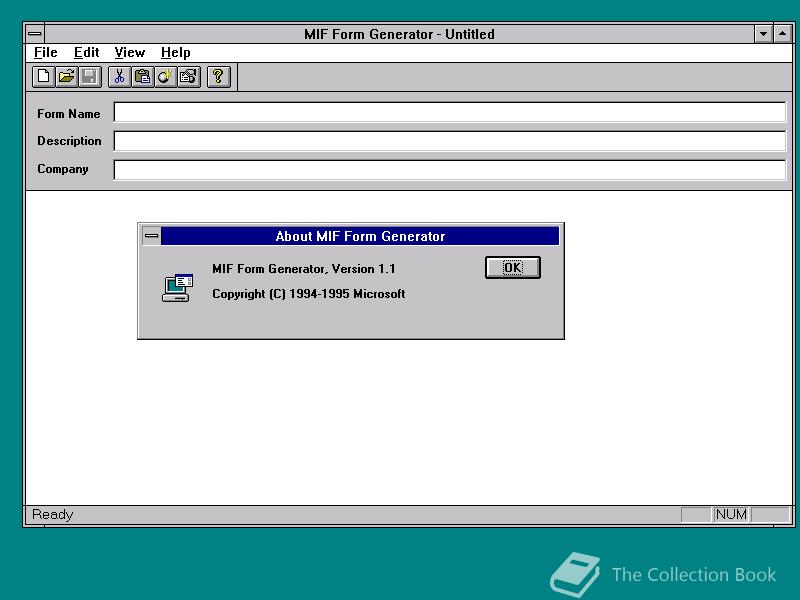The width and height of the screenshot is (800, 600).
Task: Click the Description input field
Action: click(449, 141)
